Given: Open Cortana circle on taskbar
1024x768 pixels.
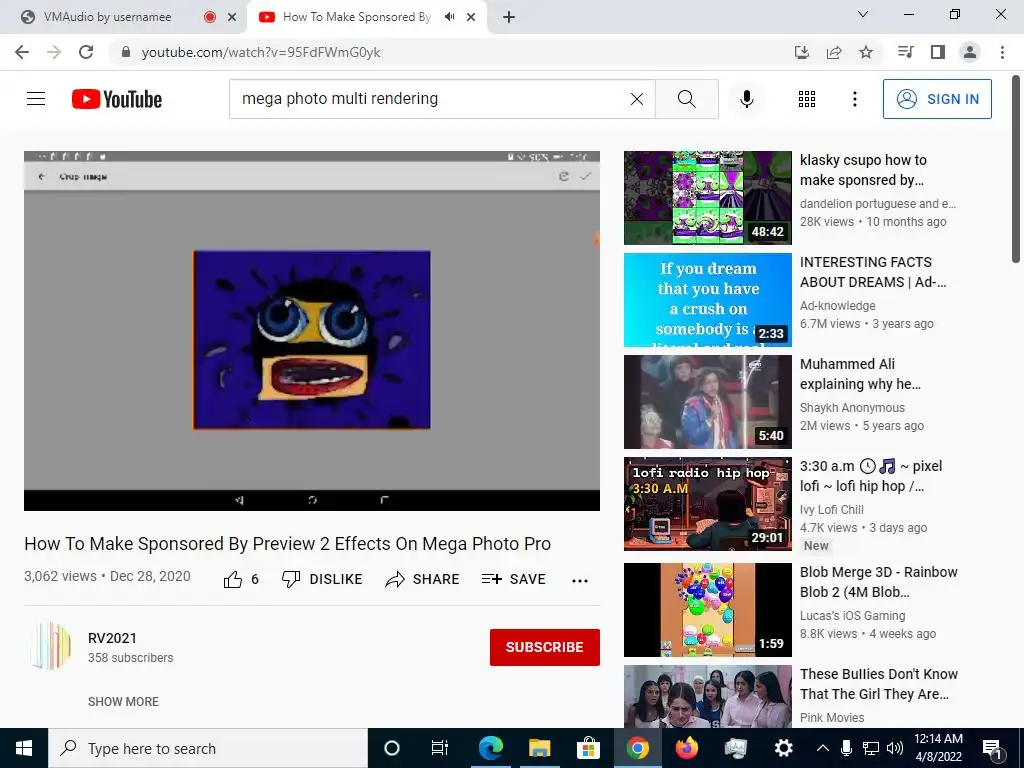Looking at the screenshot, I should [x=392, y=748].
